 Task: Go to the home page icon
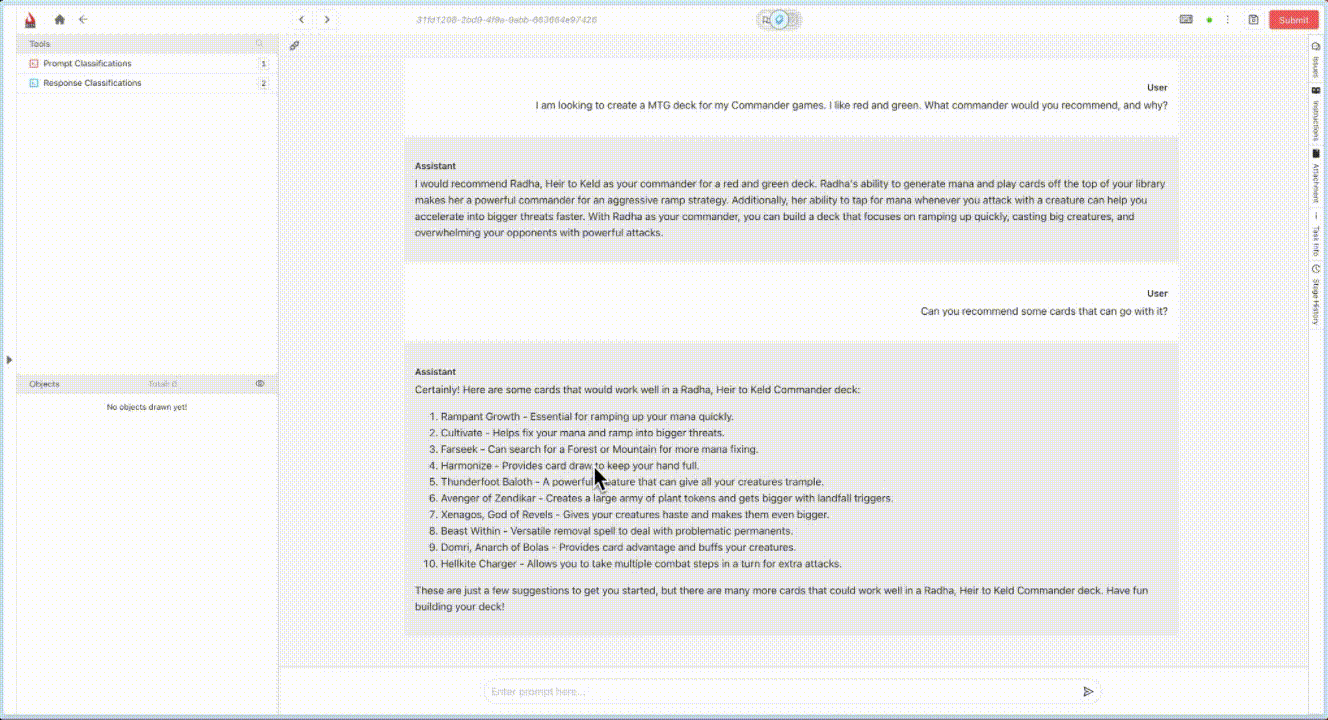(60, 19)
